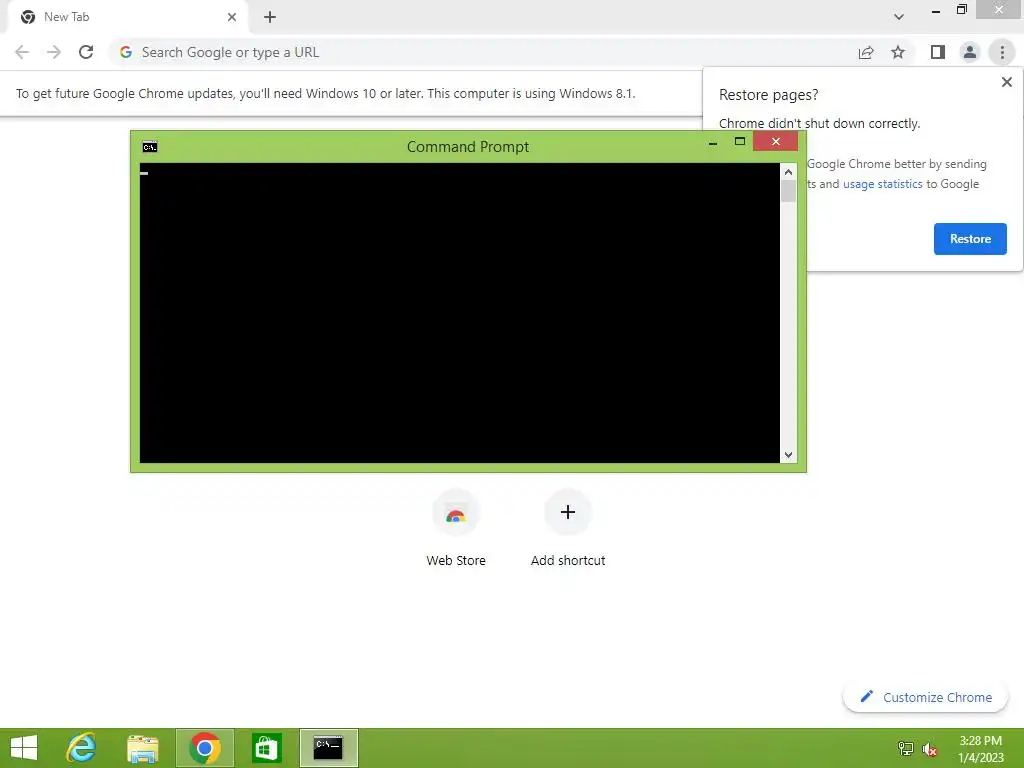This screenshot has width=1024, height=768.
Task: Click the Add shortcut tile
Action: (x=568, y=529)
